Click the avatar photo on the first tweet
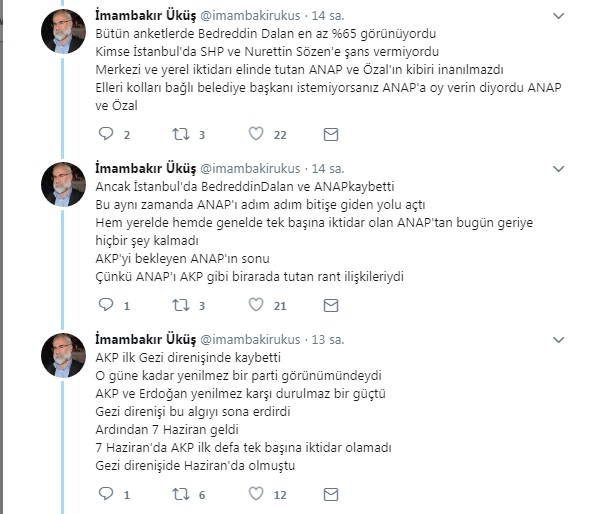The image size is (600, 514). (x=62, y=32)
